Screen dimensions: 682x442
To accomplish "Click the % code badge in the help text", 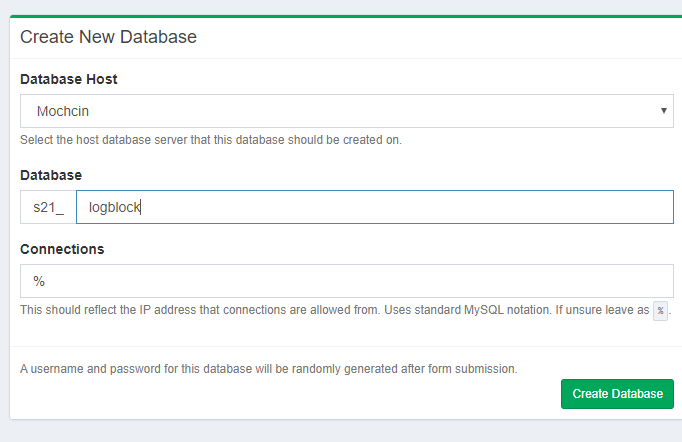I will tap(660, 310).
